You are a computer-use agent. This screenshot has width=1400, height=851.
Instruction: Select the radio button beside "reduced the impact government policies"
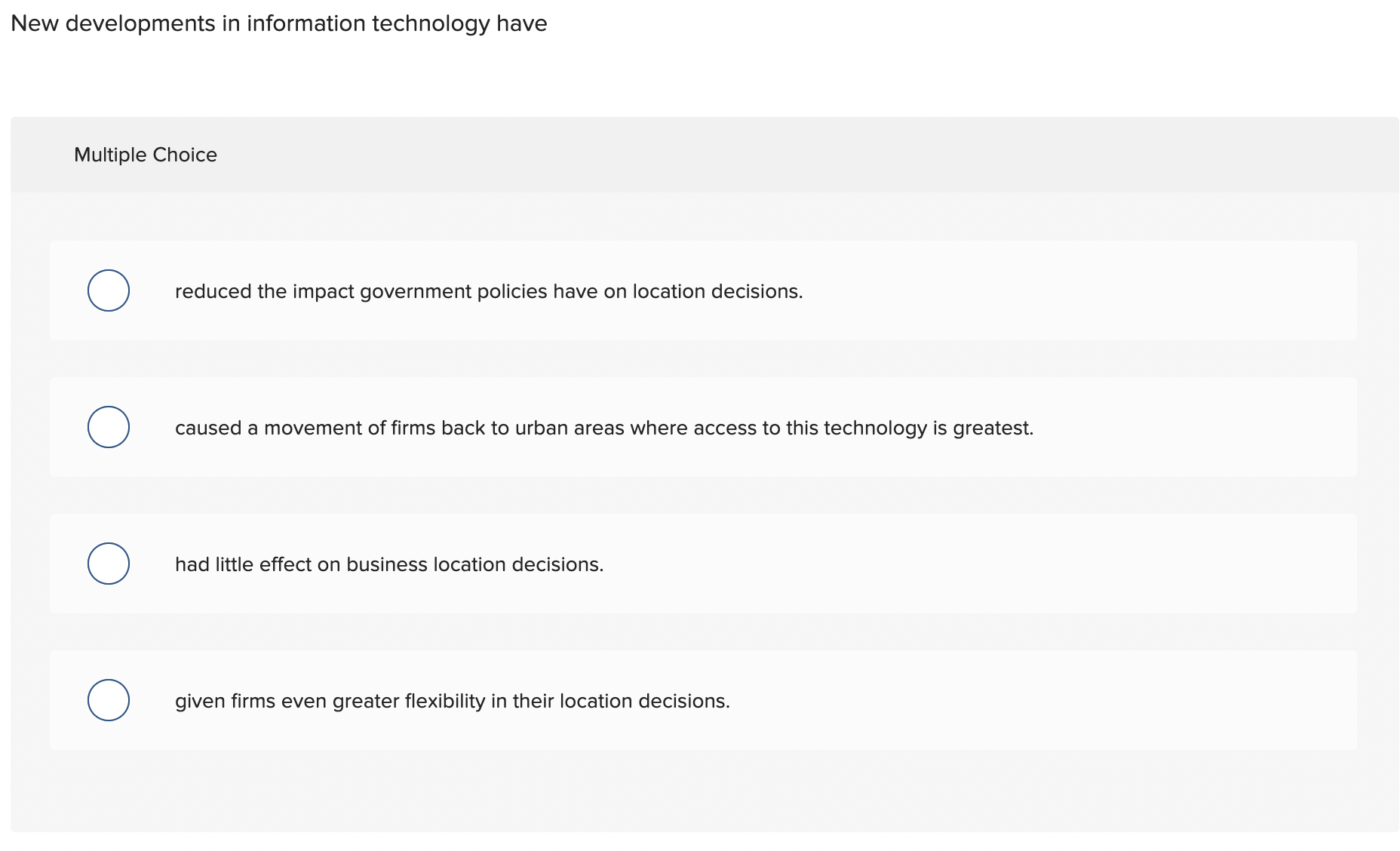pyautogui.click(x=109, y=290)
